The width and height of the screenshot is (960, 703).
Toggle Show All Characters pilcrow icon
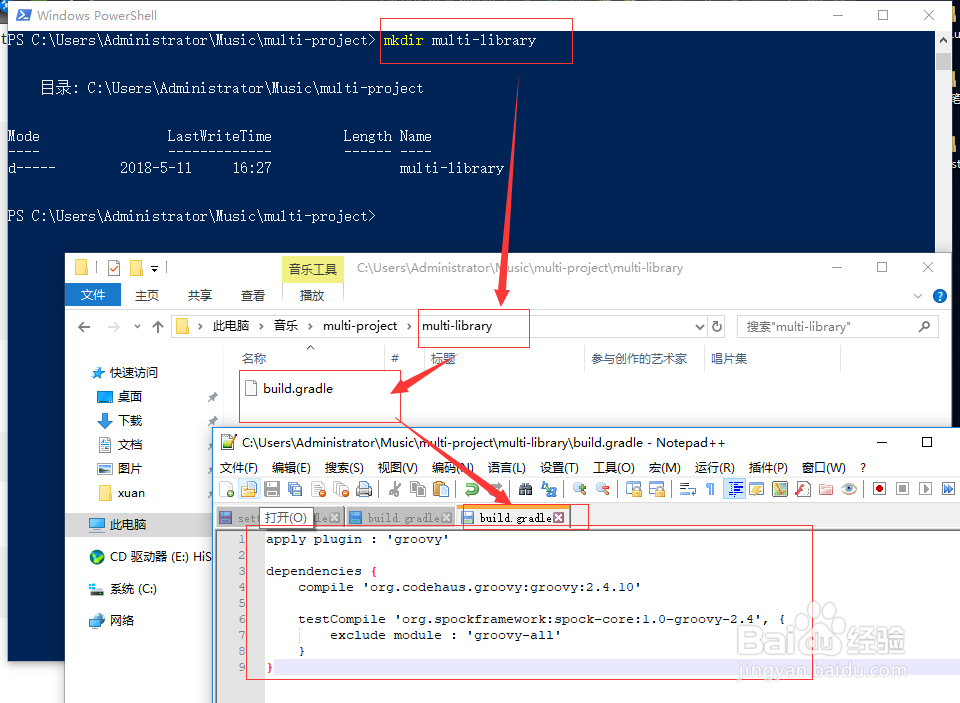pyautogui.click(x=710, y=489)
